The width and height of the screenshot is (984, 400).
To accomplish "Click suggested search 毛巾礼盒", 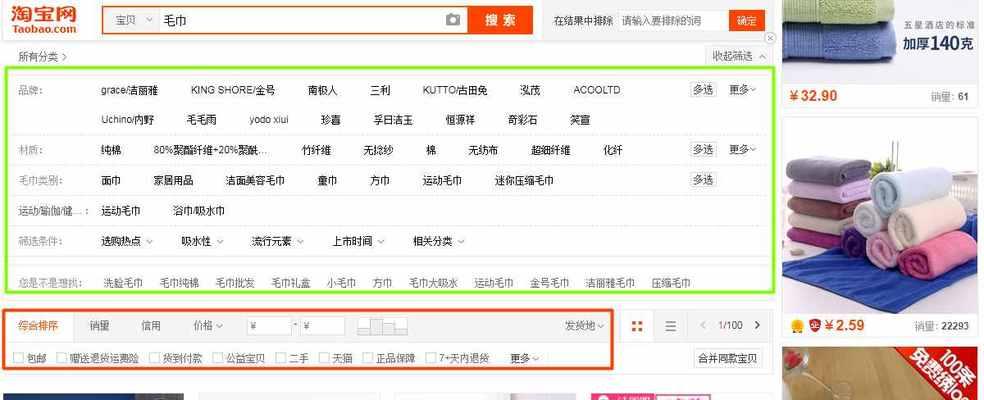I will (x=291, y=283).
